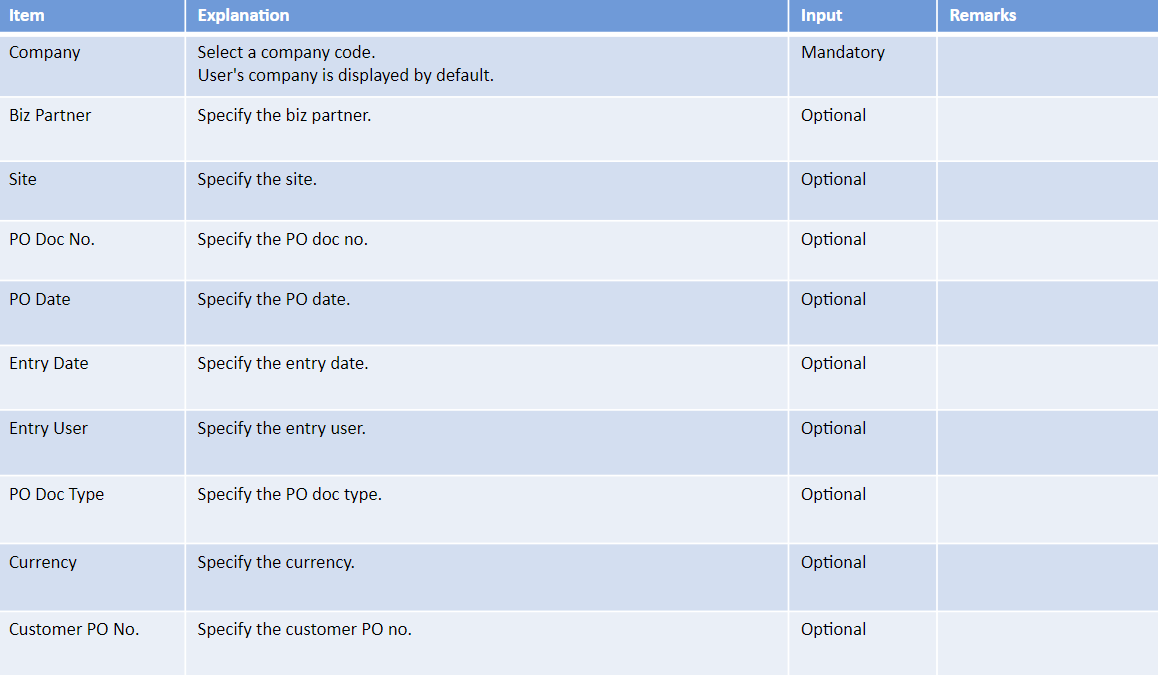1158x675 pixels.
Task: Click 'Specify the entry user.' explanation cell
Action: pos(487,442)
